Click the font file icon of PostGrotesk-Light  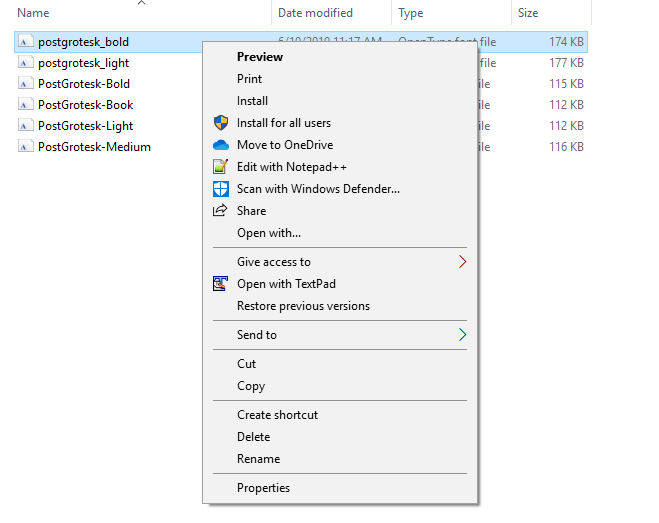[25, 126]
